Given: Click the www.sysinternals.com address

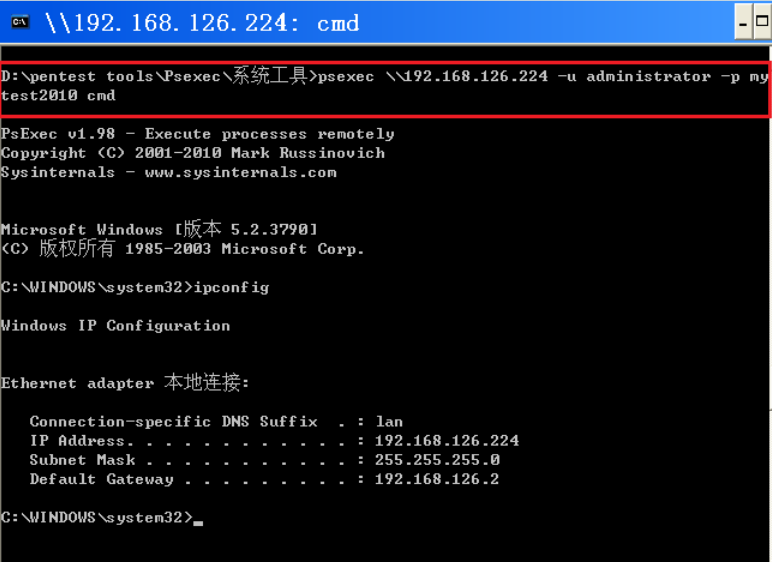Looking at the screenshot, I should pos(241,172).
